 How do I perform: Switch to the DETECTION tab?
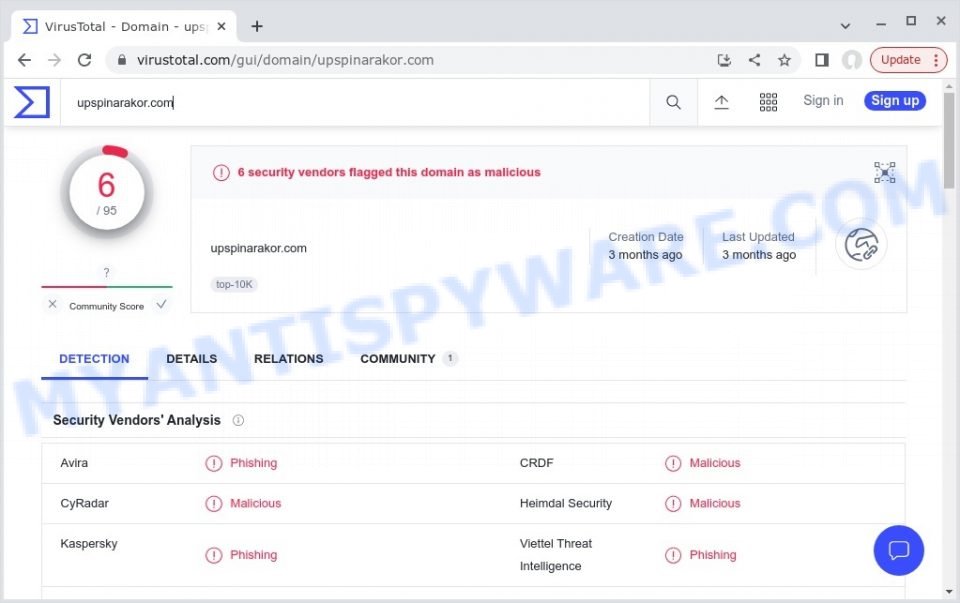click(94, 359)
